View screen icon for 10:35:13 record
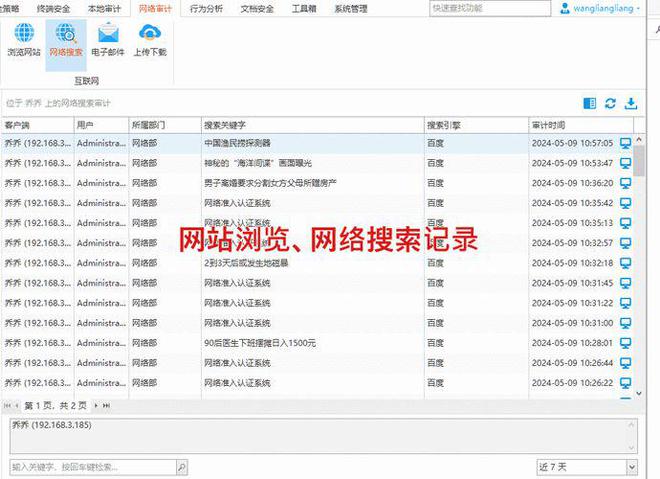The height and width of the screenshot is (479, 660). (625, 223)
